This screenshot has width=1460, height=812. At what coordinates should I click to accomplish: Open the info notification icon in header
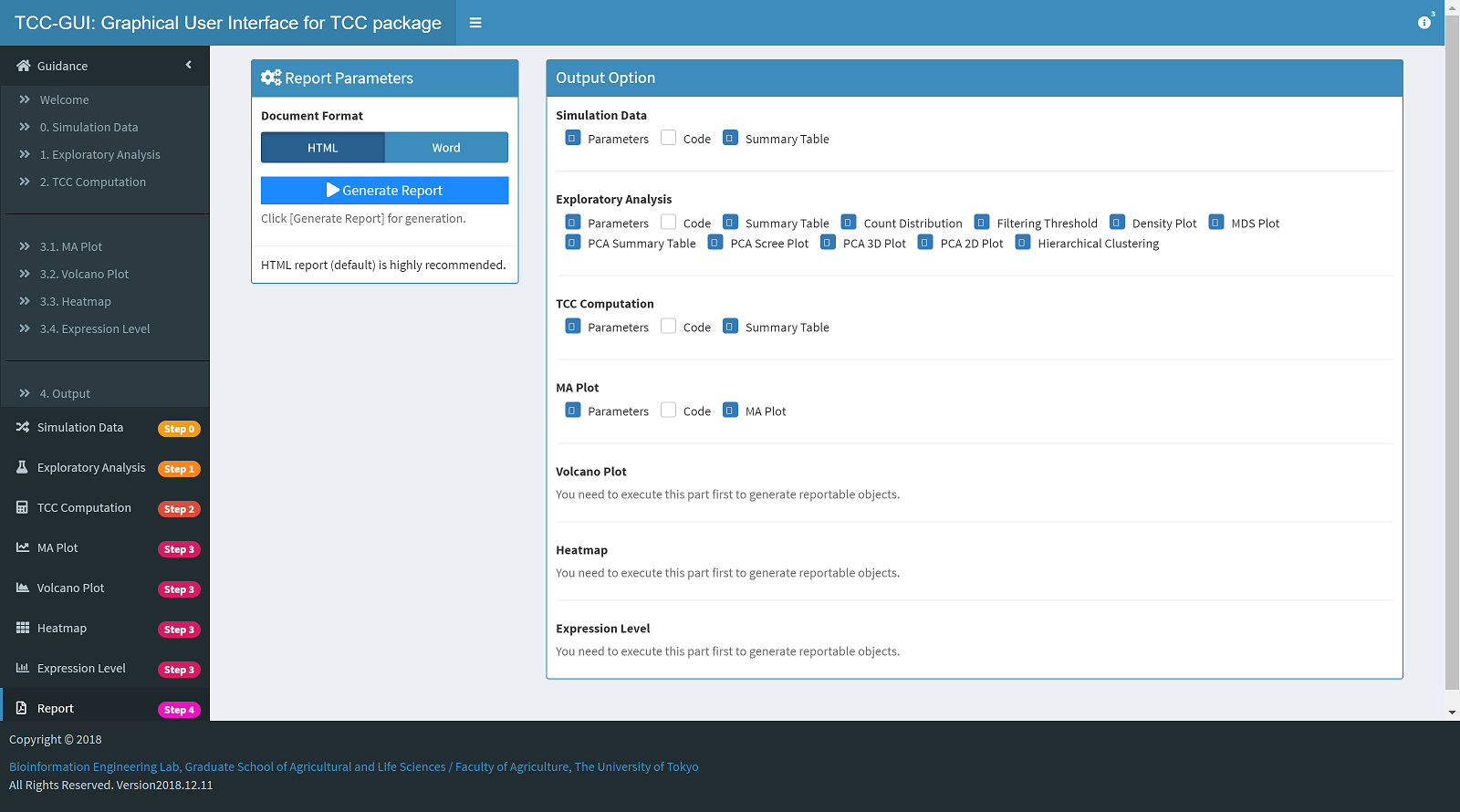coord(1423,23)
